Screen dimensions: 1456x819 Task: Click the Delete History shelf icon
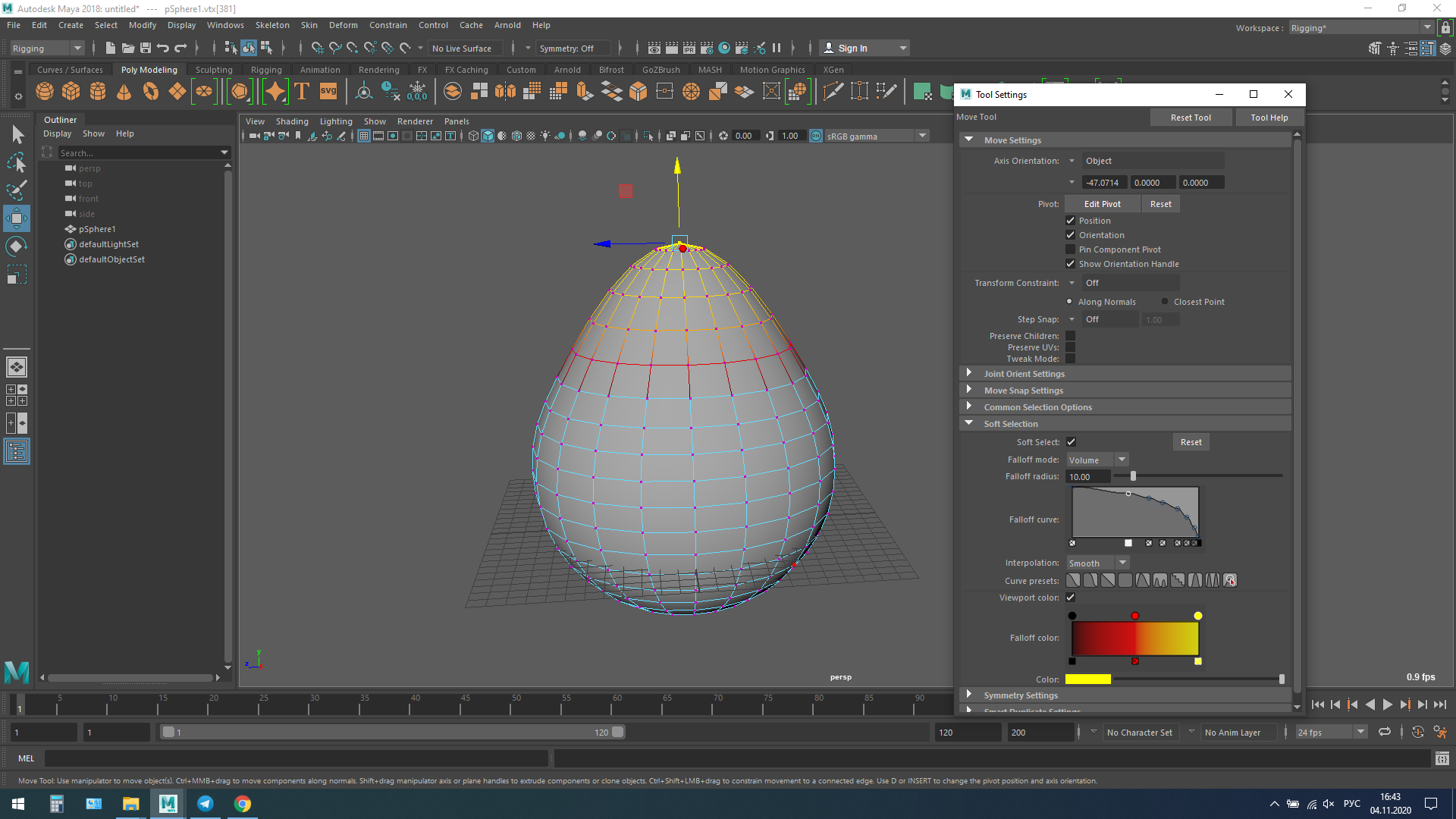click(x=391, y=92)
